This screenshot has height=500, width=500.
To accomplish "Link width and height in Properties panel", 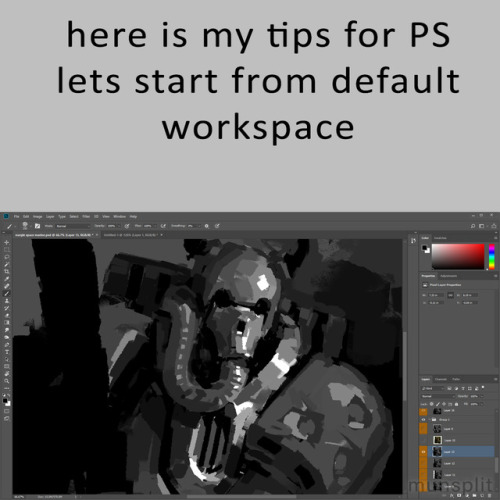I will pos(450,295).
